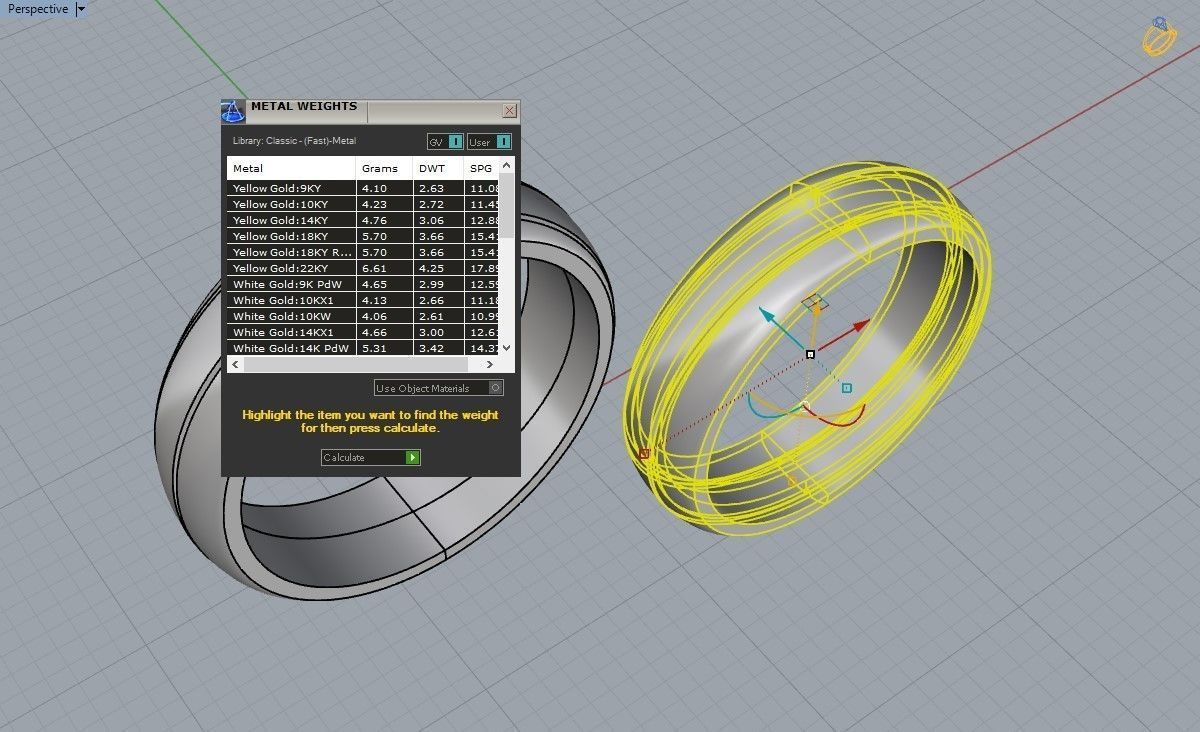Select the White Gold:10KX1 row

363,300
